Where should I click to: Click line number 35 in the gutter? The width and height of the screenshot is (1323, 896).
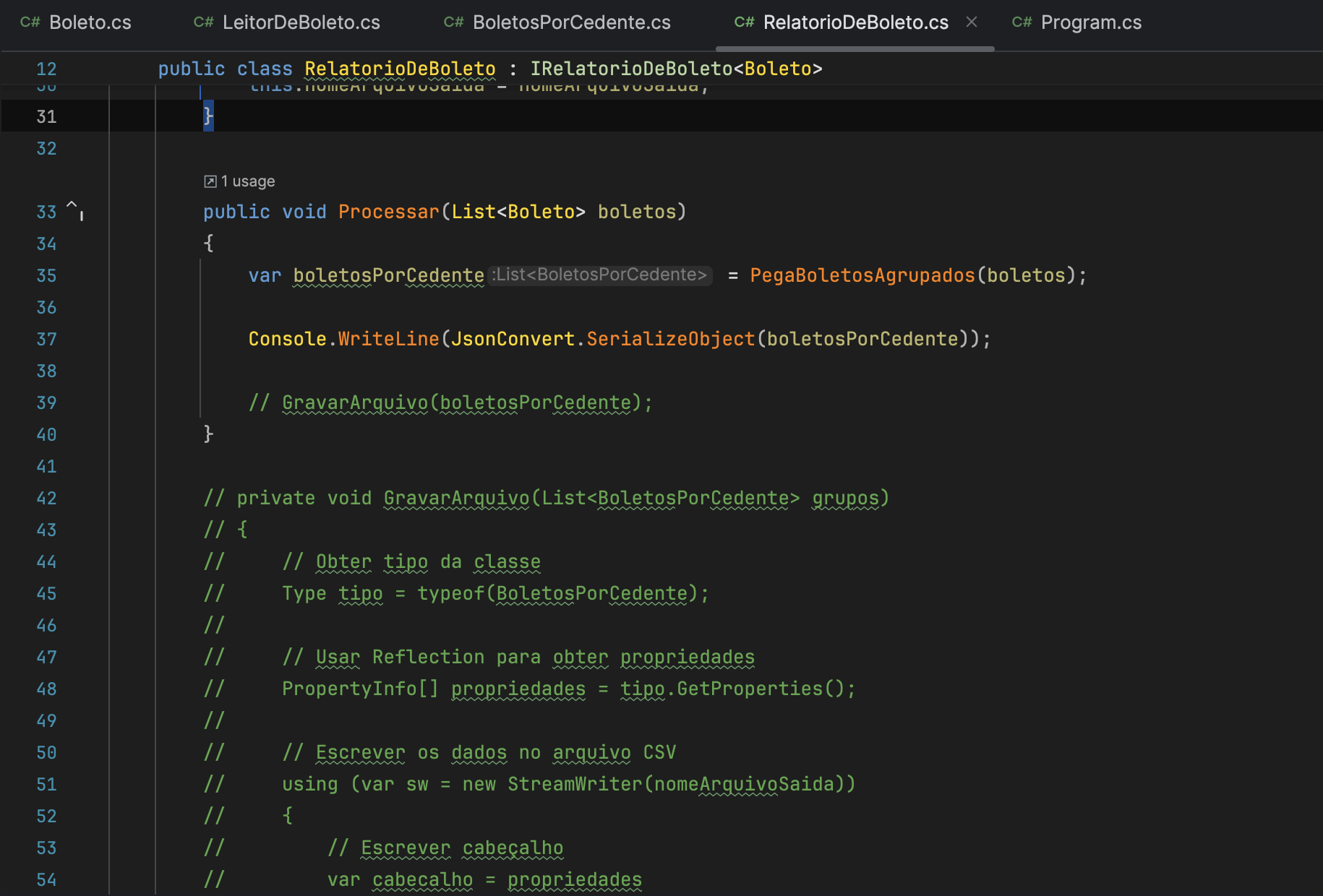click(x=46, y=275)
